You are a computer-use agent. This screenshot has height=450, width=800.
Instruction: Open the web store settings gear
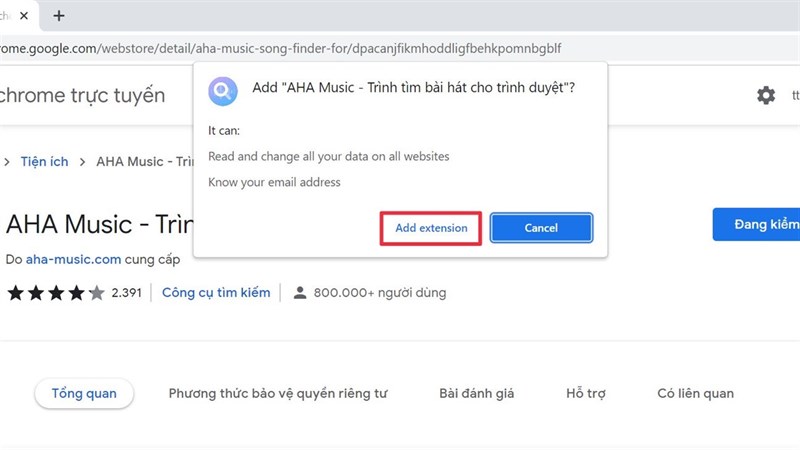[765, 95]
